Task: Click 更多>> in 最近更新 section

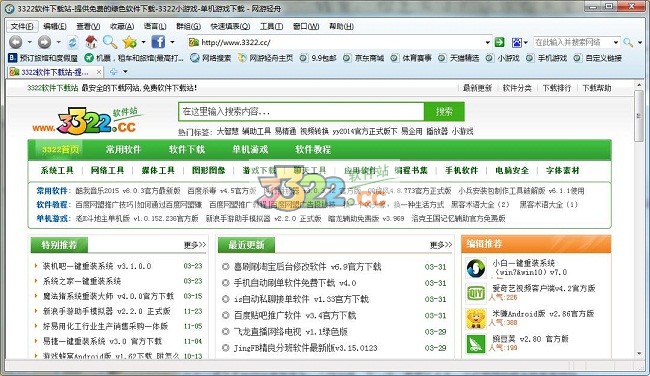Action: point(441,245)
